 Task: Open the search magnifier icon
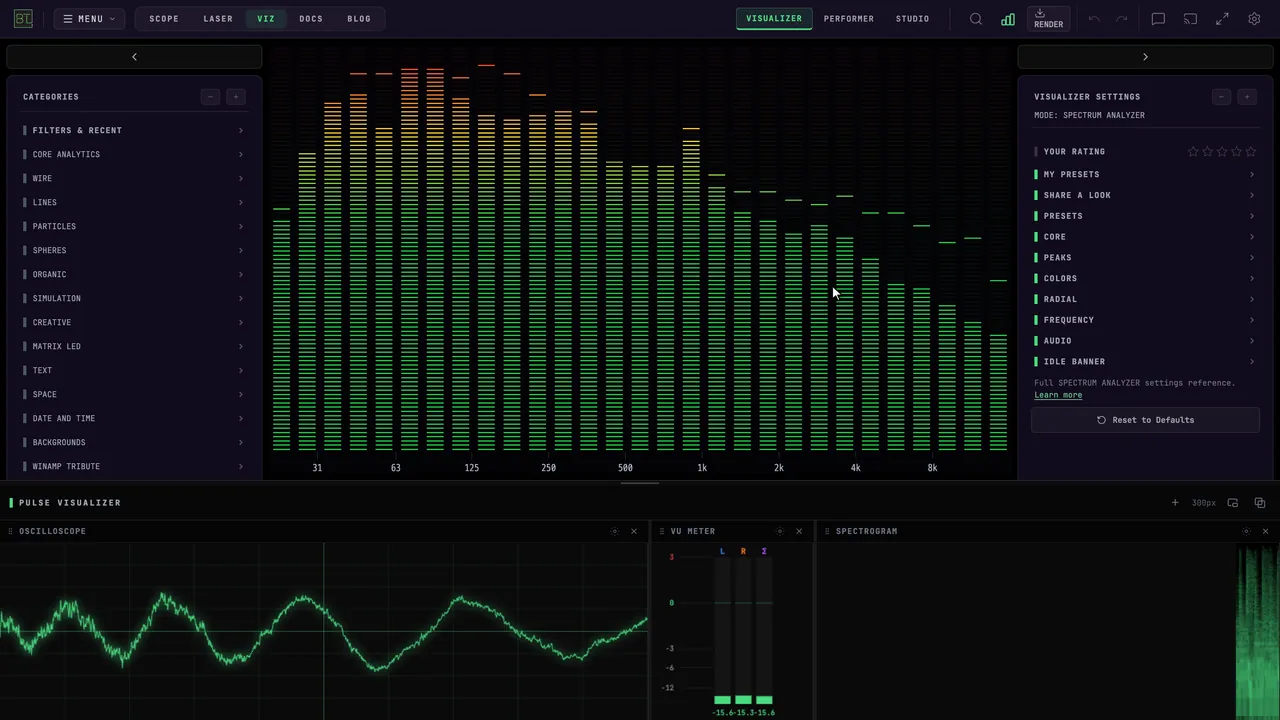click(x=976, y=19)
